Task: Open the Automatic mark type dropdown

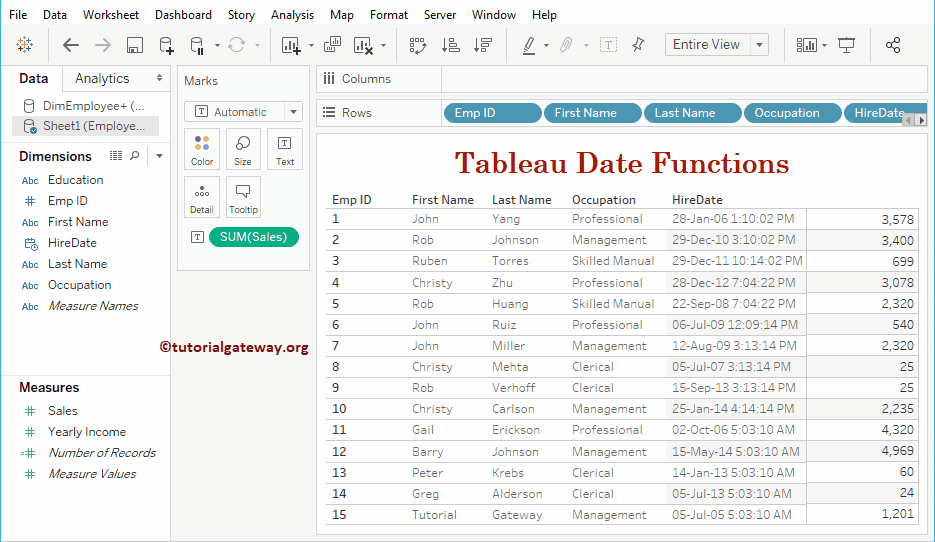Action: [x=293, y=112]
